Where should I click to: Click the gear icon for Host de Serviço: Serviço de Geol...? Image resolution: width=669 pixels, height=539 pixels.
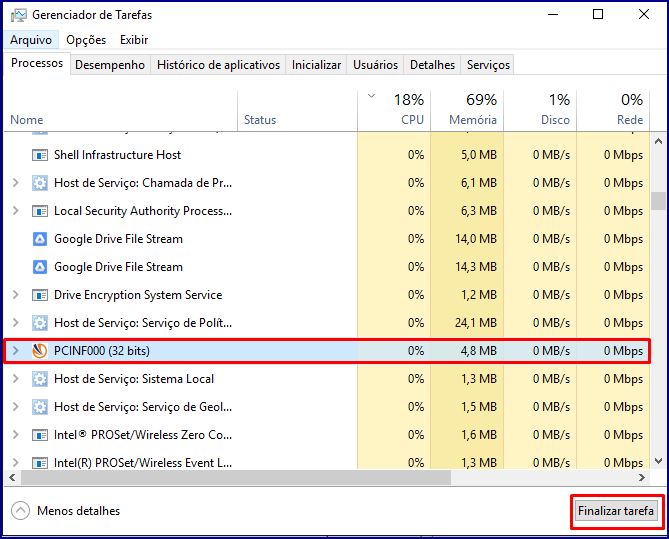click(40, 407)
